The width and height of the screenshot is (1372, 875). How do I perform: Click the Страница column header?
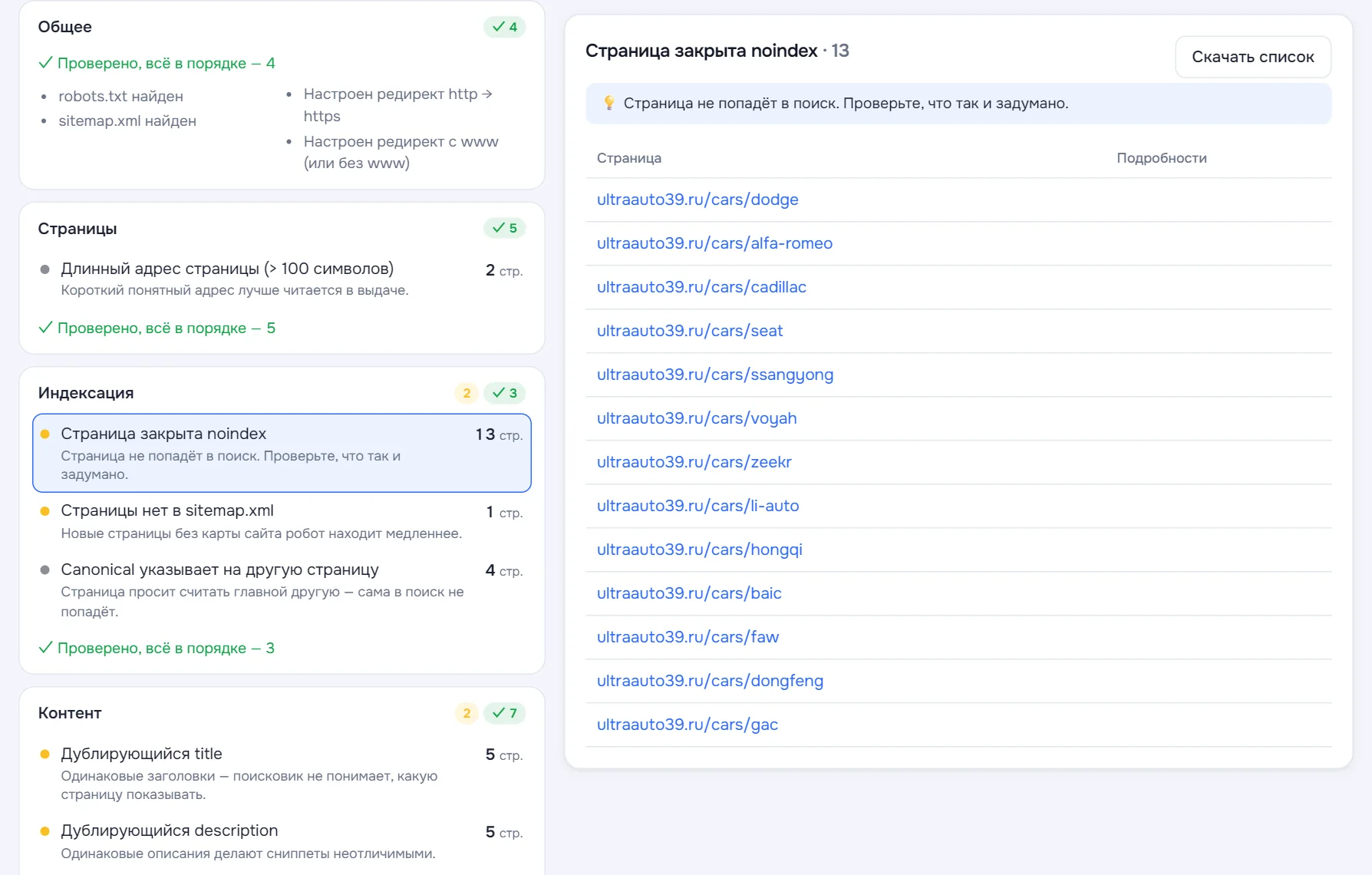[x=629, y=158]
